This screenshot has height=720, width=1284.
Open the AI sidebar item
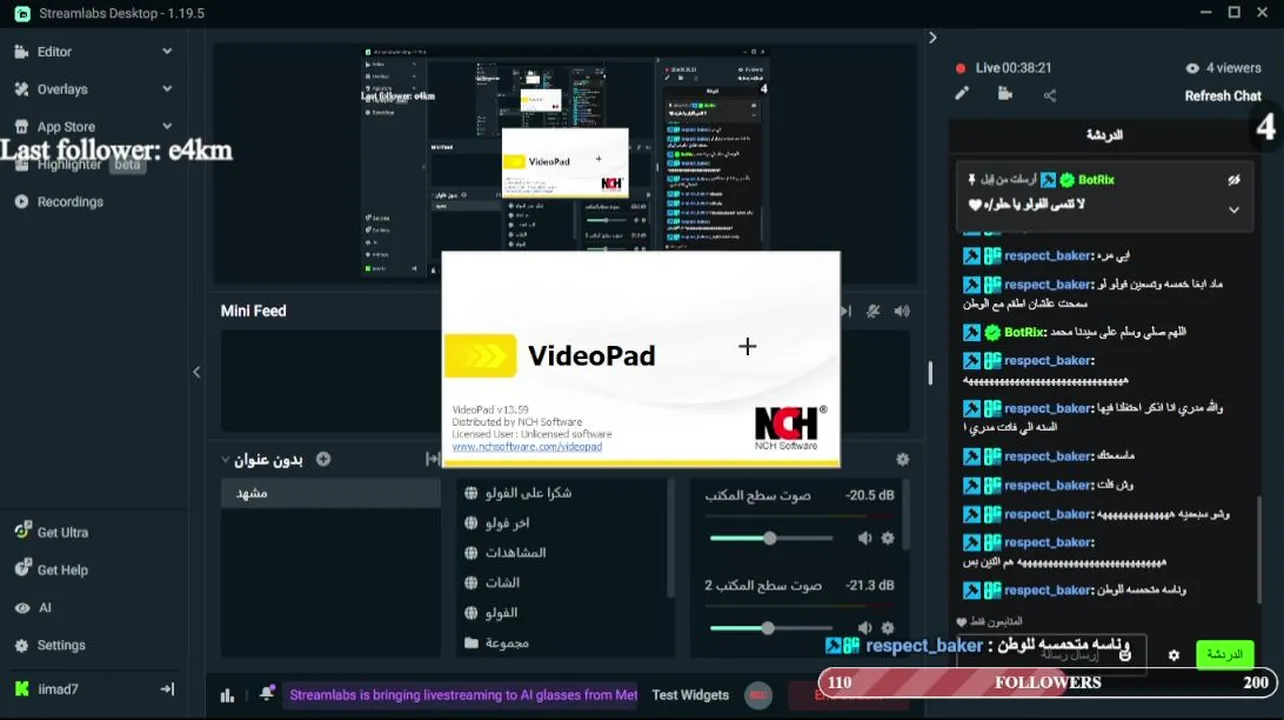[x=44, y=608]
